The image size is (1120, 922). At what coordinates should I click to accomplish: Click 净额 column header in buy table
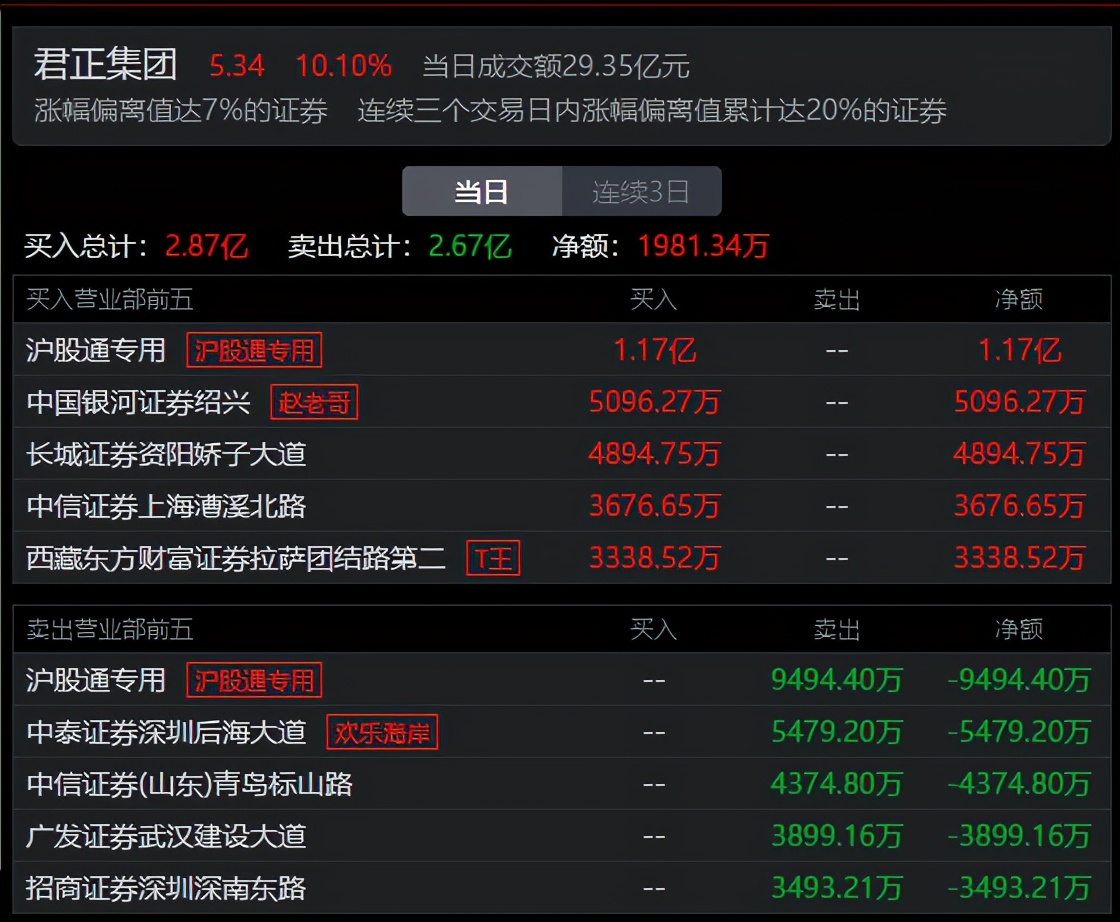pyautogui.click(x=1019, y=299)
